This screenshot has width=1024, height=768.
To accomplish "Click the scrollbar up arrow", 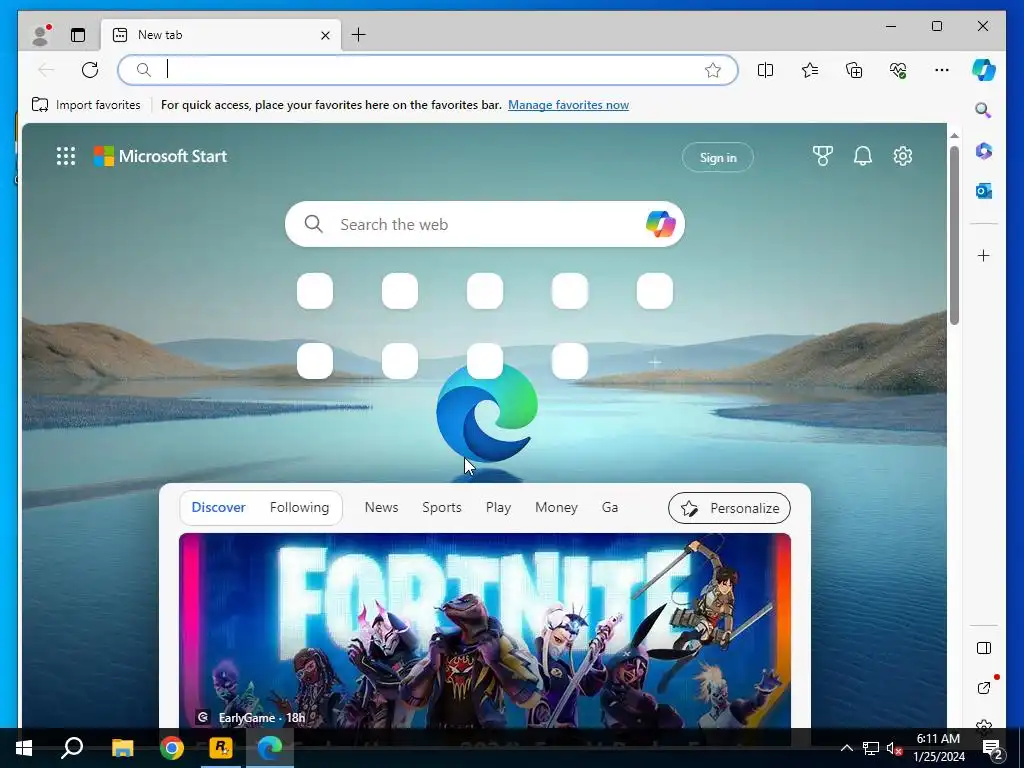I will [954, 136].
